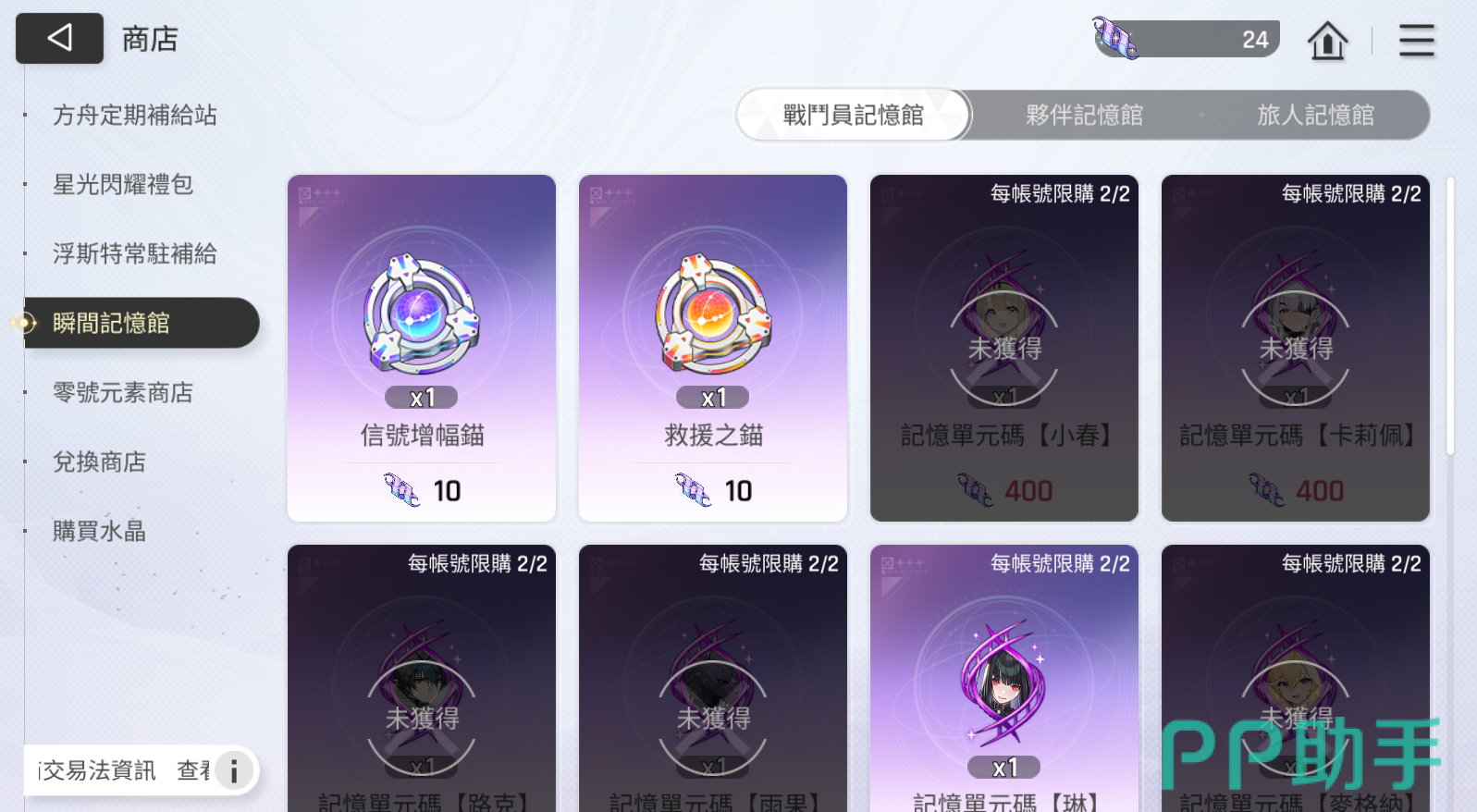Go to the home screen icon
Image resolution: width=1477 pixels, height=812 pixels.
[1327, 41]
